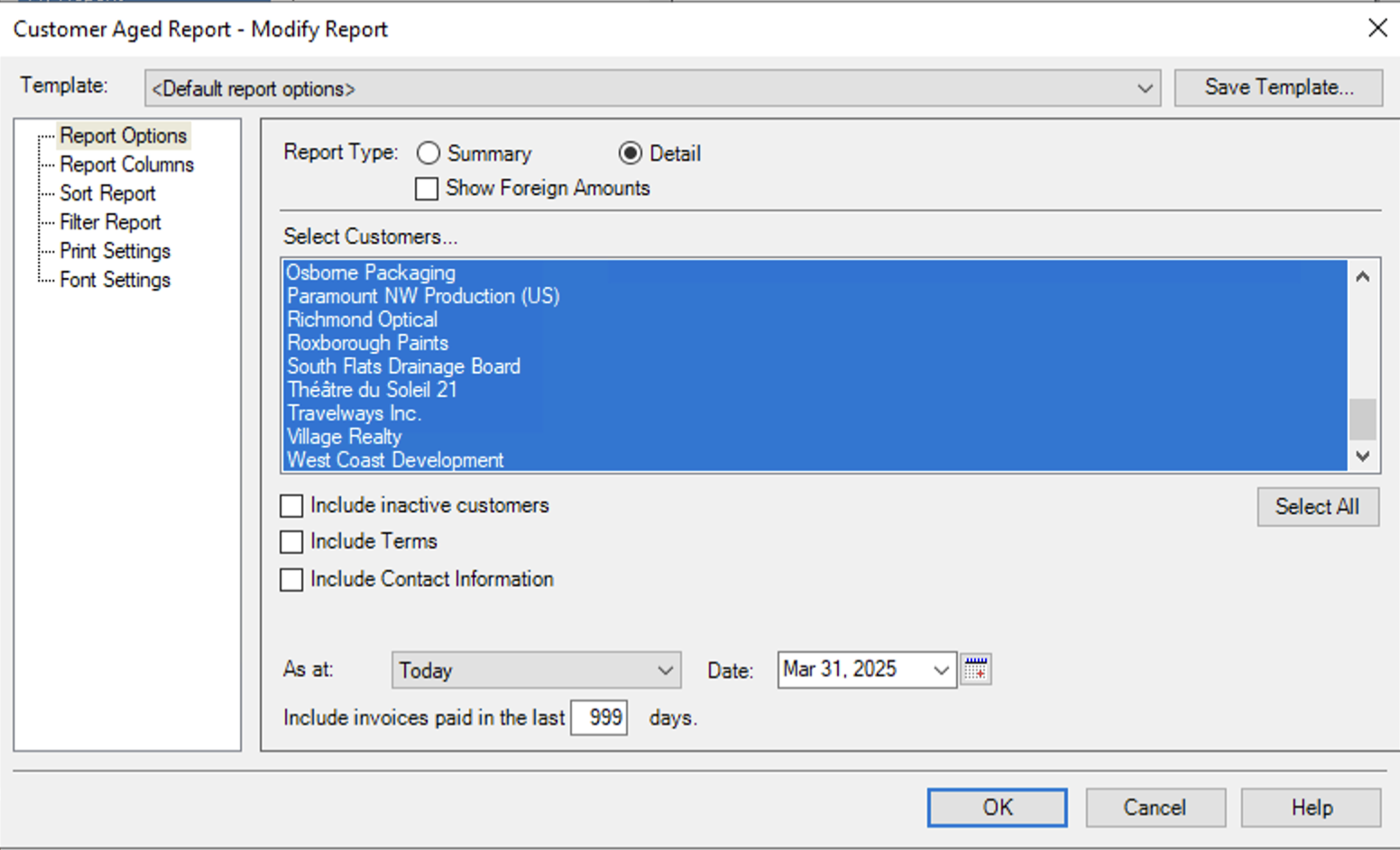The width and height of the screenshot is (1400, 850).
Task: Click the paid-in-last days field
Action: 599,718
